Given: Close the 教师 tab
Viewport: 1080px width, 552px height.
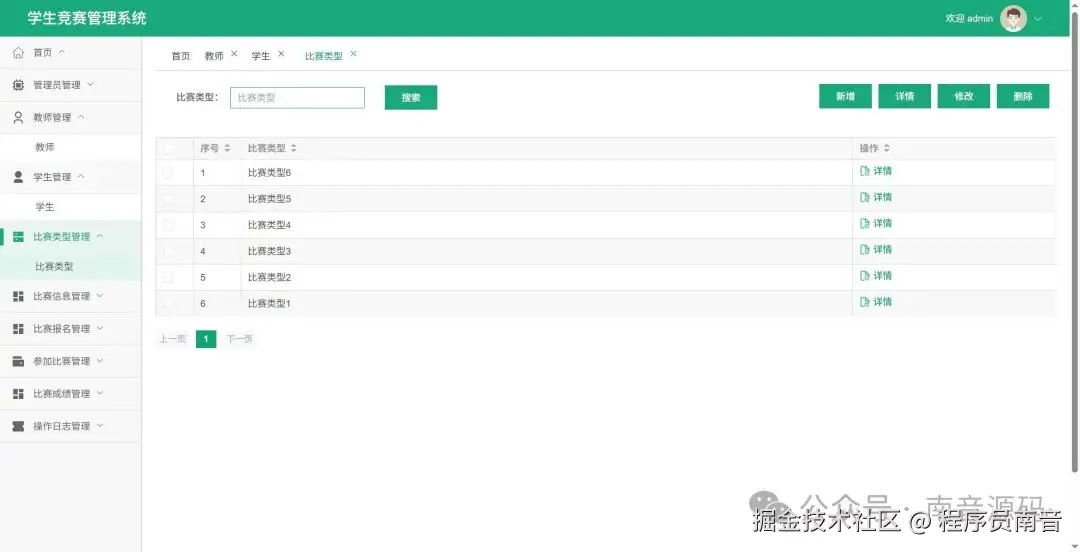Looking at the screenshot, I should [x=234, y=53].
